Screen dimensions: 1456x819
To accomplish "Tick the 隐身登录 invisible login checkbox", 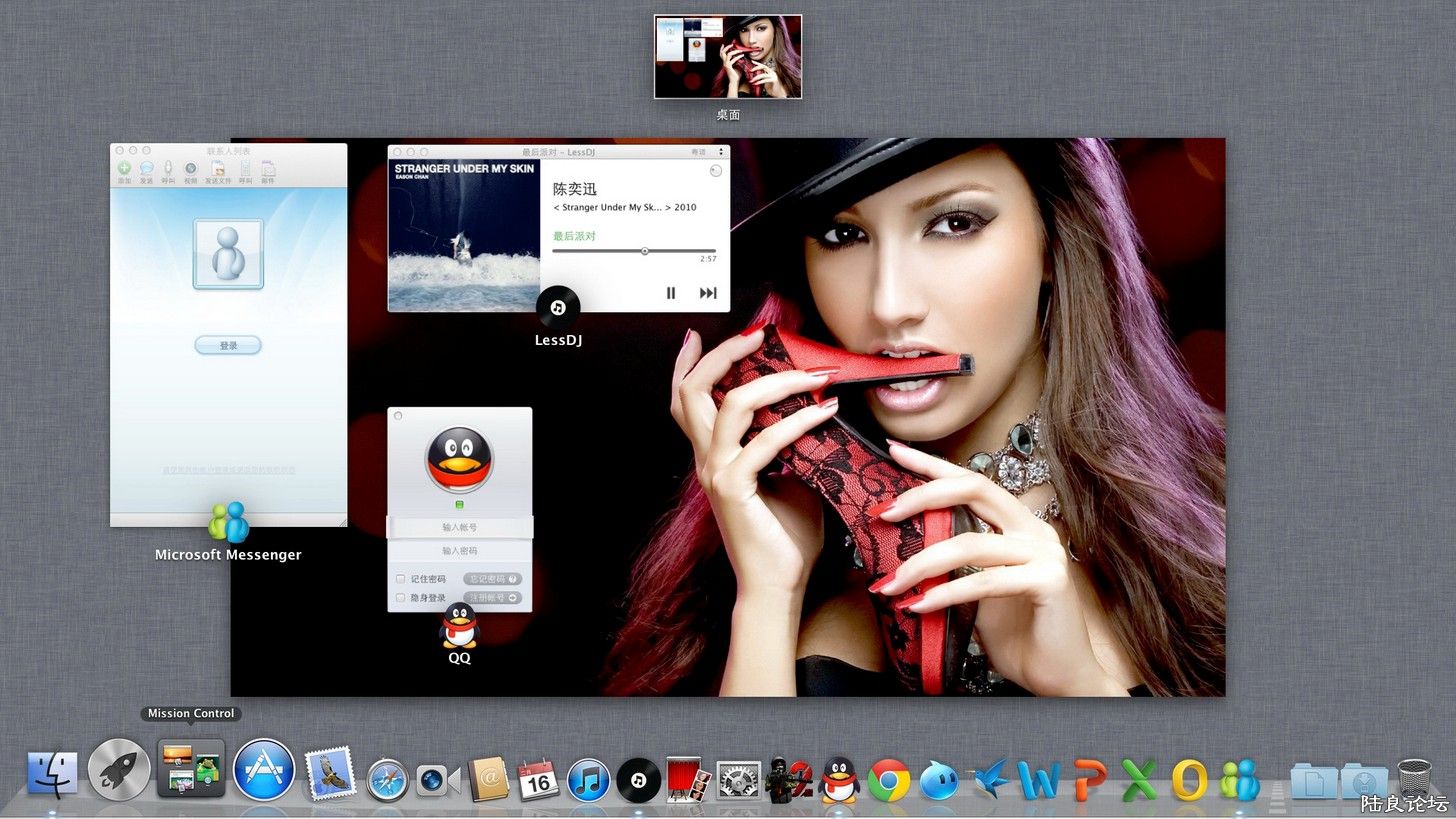I will pyautogui.click(x=401, y=598).
